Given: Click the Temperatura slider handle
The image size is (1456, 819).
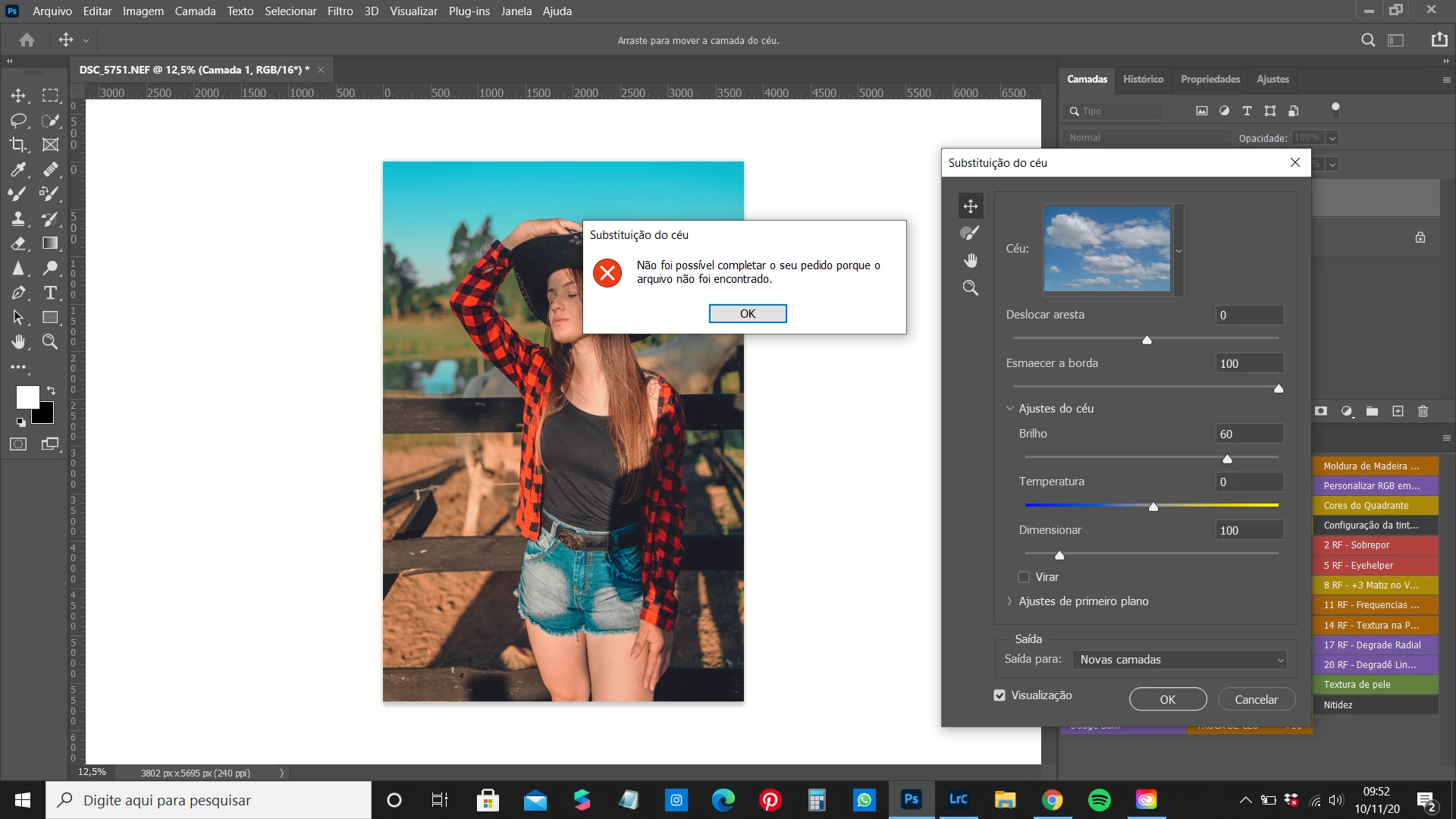Looking at the screenshot, I should (1153, 507).
